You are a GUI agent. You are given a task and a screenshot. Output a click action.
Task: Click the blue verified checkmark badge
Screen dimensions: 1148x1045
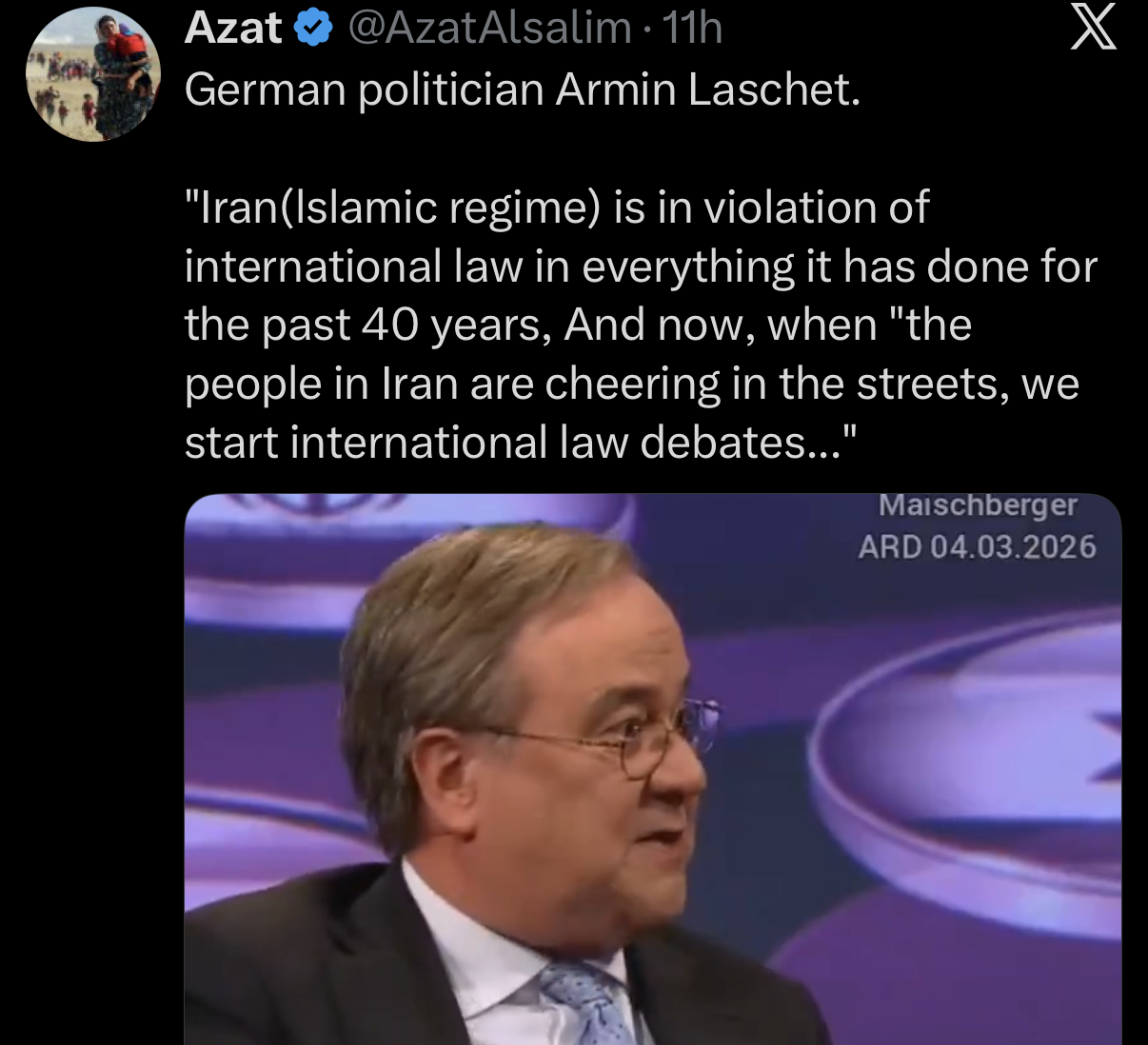tap(312, 29)
